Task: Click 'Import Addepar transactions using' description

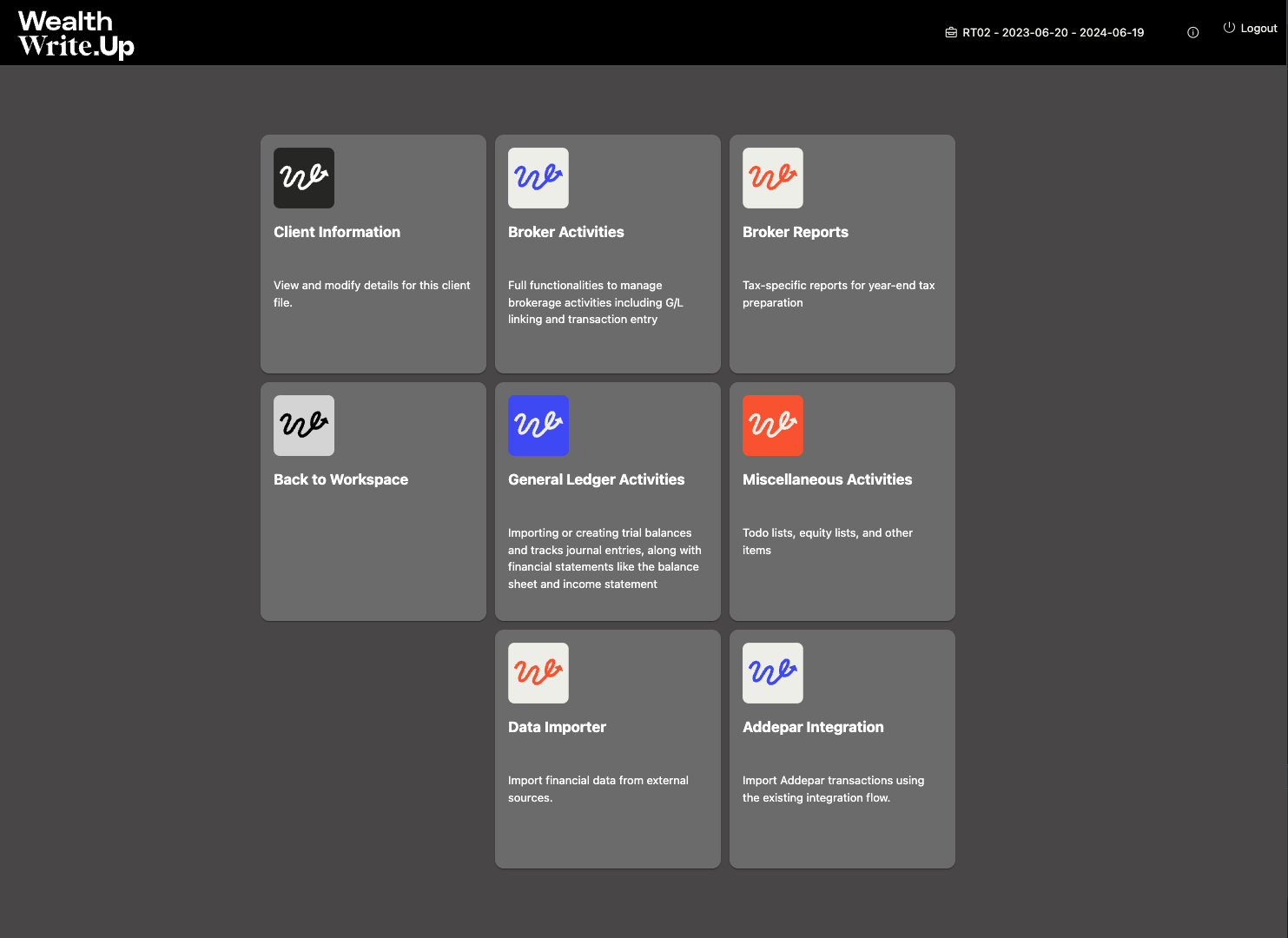Action: pos(834,789)
